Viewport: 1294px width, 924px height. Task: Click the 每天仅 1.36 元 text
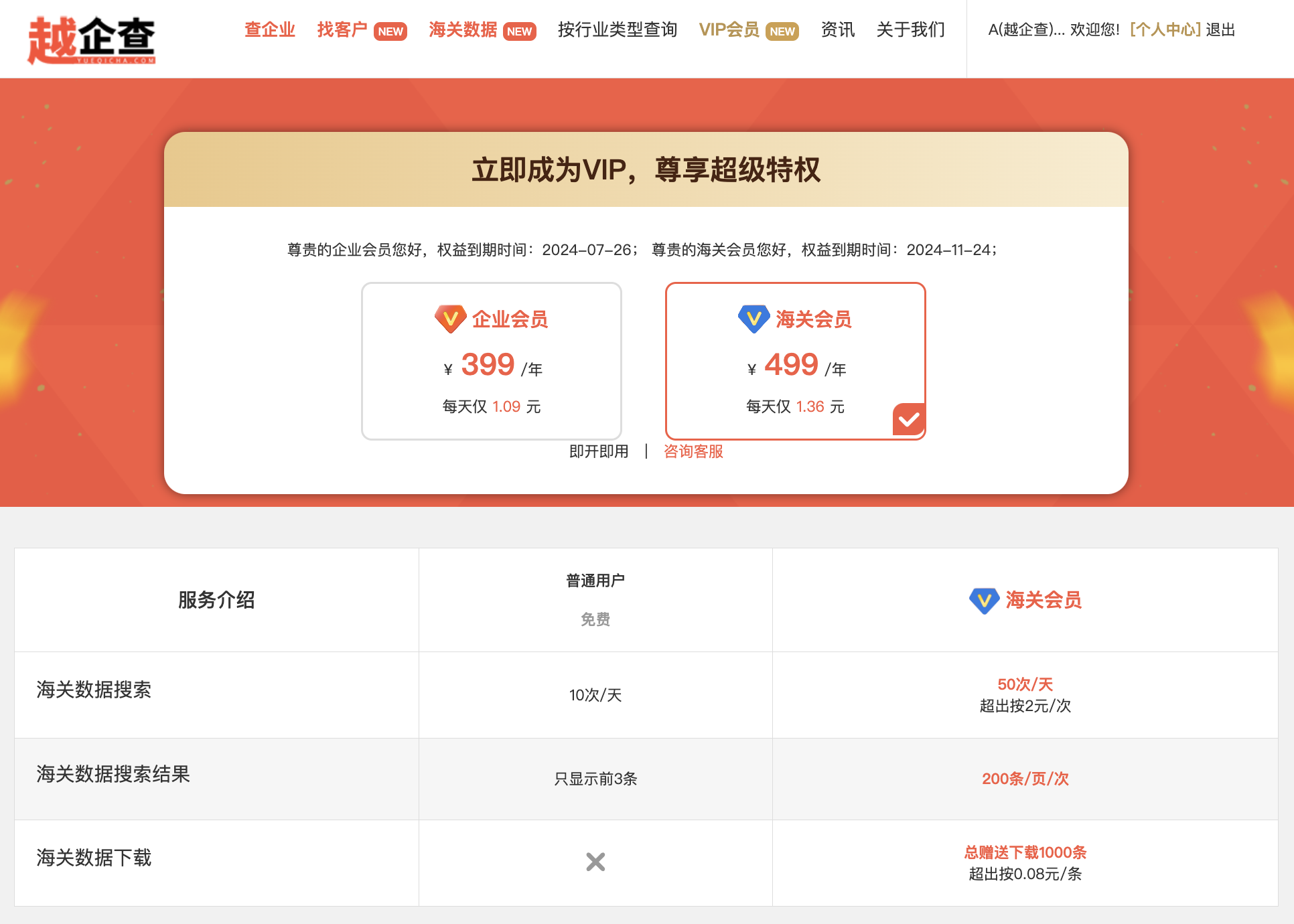tap(796, 406)
